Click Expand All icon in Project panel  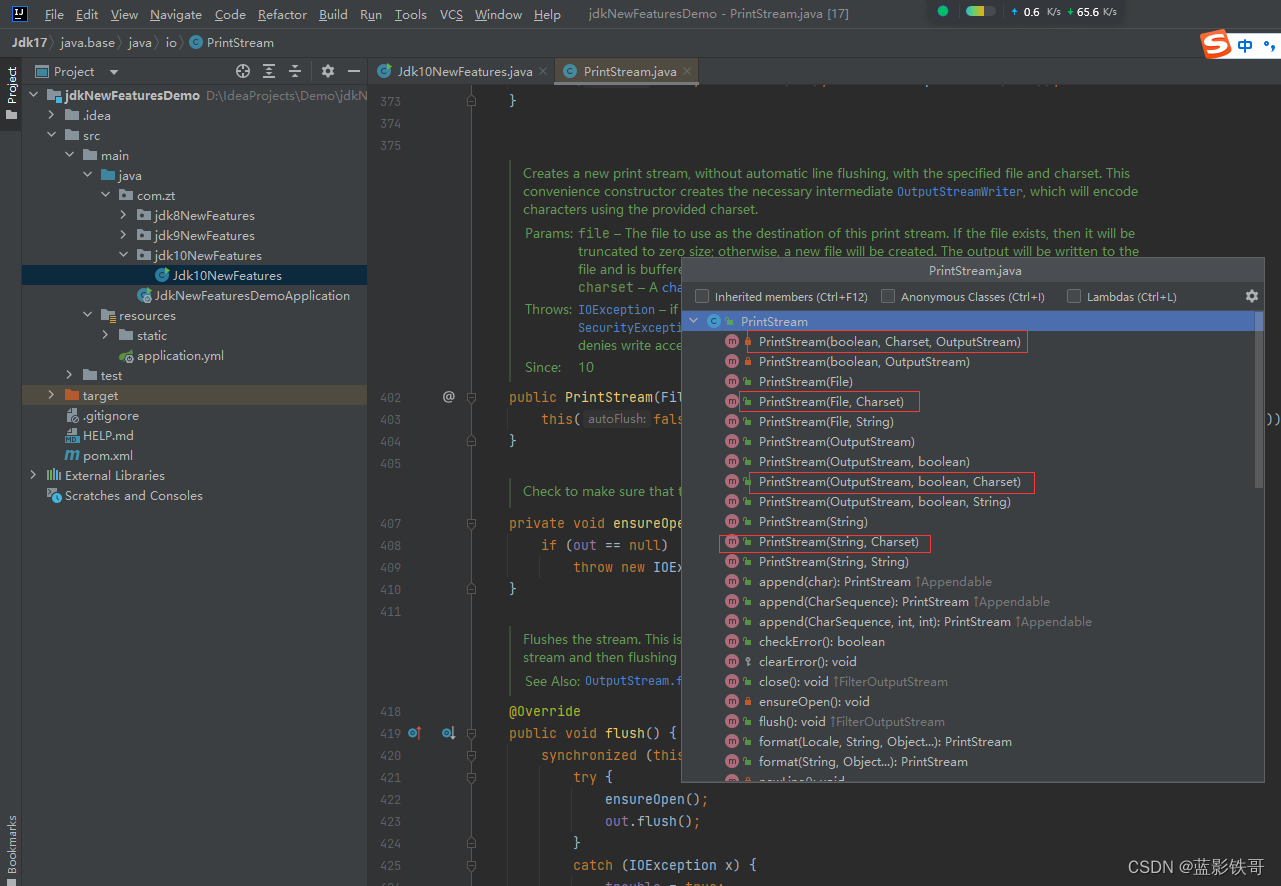[269, 71]
